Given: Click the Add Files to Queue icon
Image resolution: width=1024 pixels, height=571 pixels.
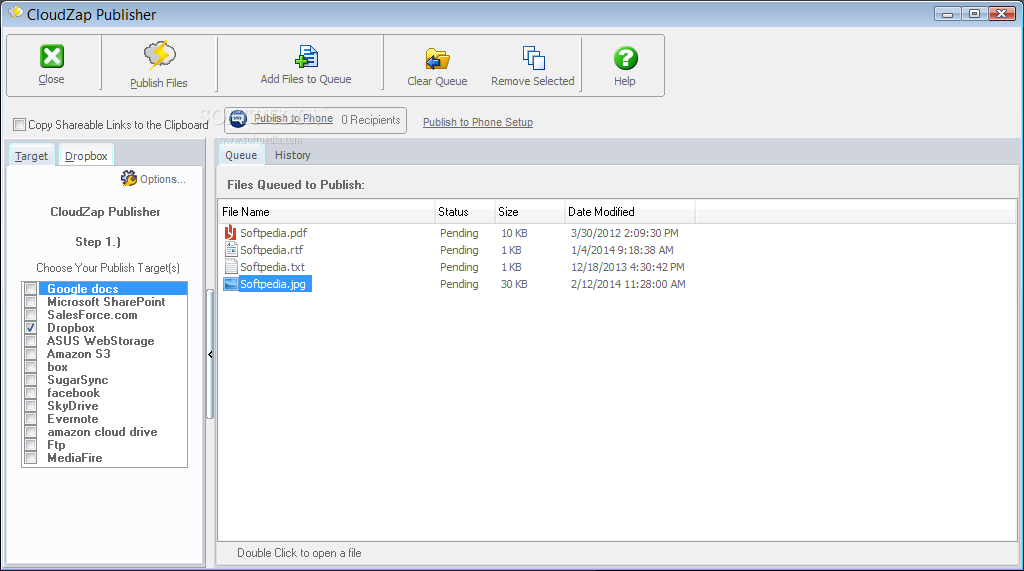Looking at the screenshot, I should click(x=306, y=57).
